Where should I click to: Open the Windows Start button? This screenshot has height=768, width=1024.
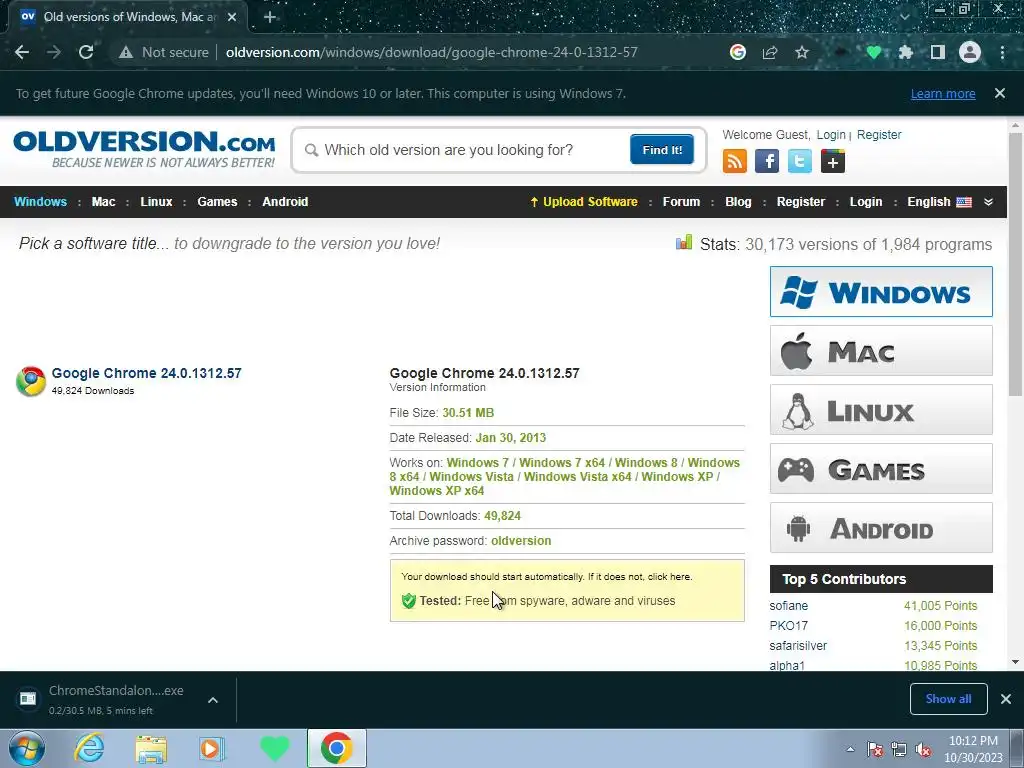click(x=26, y=748)
